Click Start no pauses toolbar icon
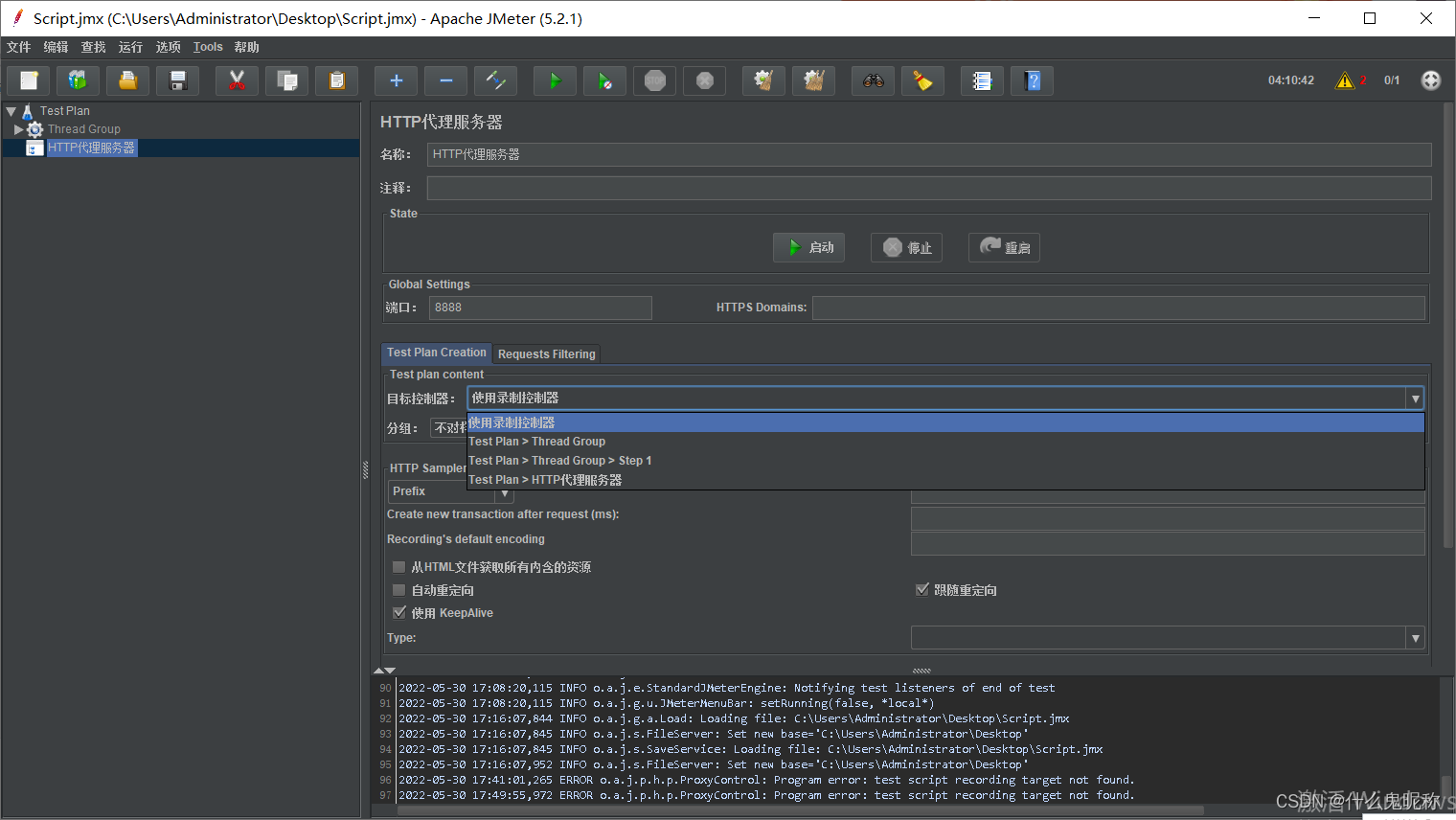This screenshot has width=1456, height=820. (x=605, y=80)
